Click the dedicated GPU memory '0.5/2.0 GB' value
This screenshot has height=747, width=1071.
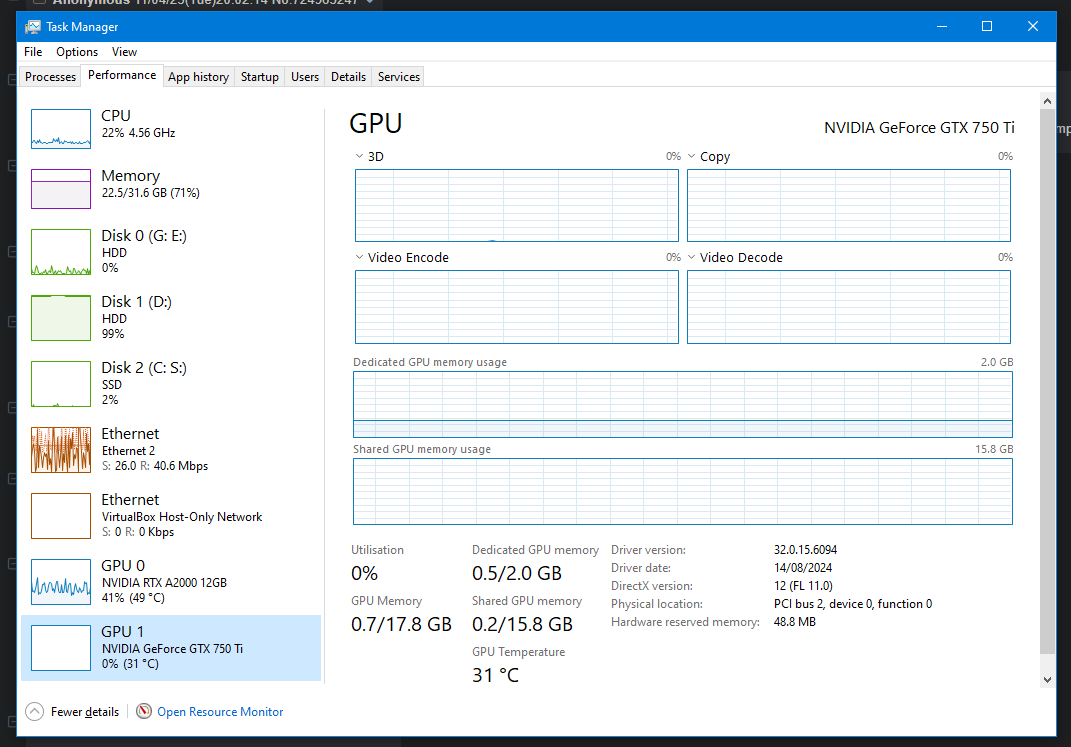point(517,574)
